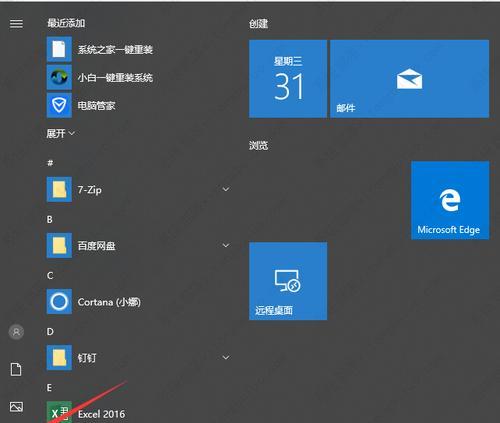The height and width of the screenshot is (423, 500).
Task: Expand the 钉钉 folder chevron
Action: click(x=226, y=358)
